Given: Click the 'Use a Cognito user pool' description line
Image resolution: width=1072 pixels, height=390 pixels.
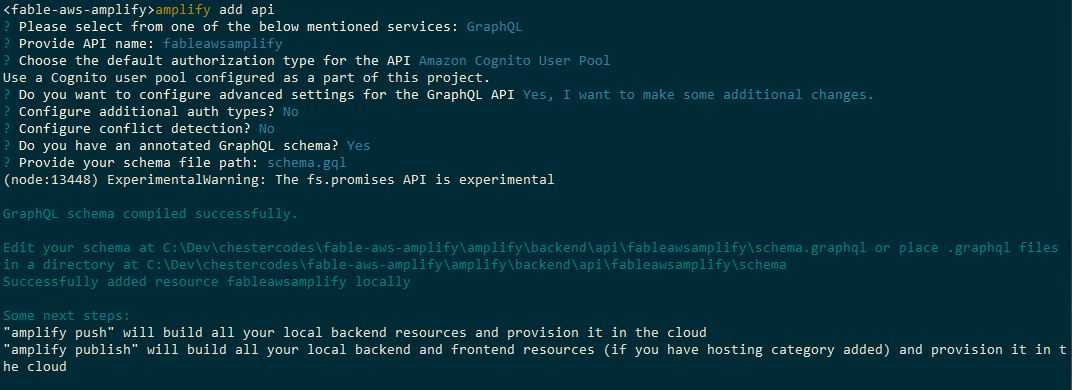Looking at the screenshot, I should click(246, 78).
